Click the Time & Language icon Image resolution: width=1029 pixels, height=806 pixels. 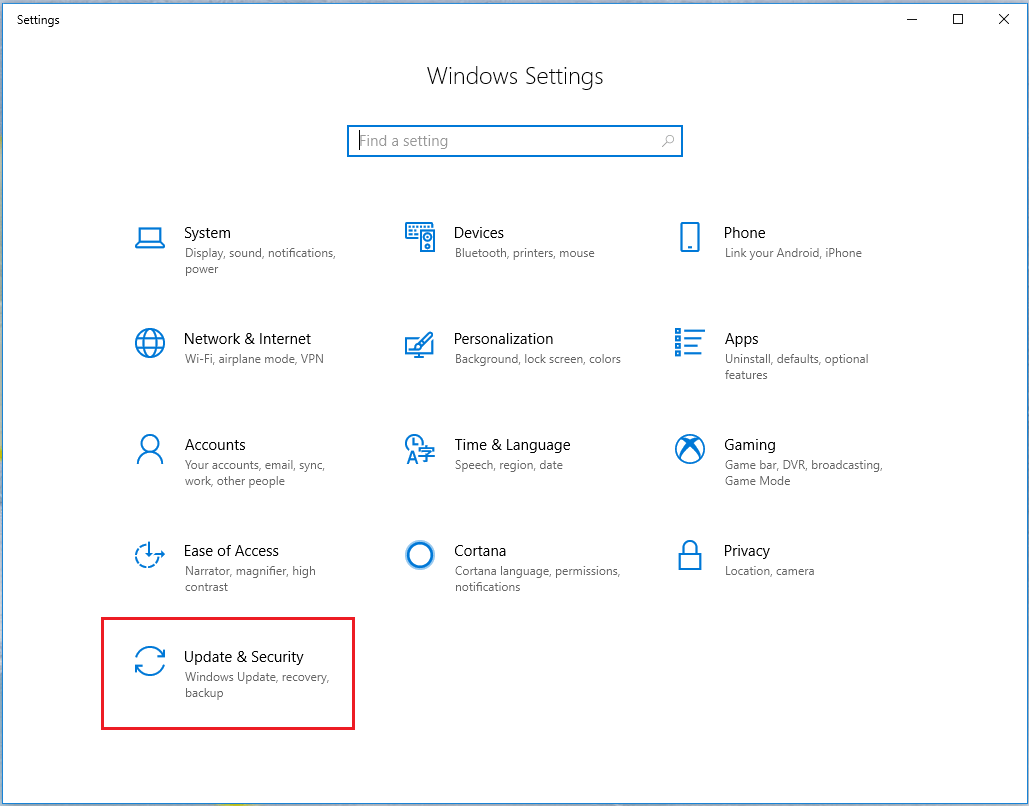[x=420, y=449]
